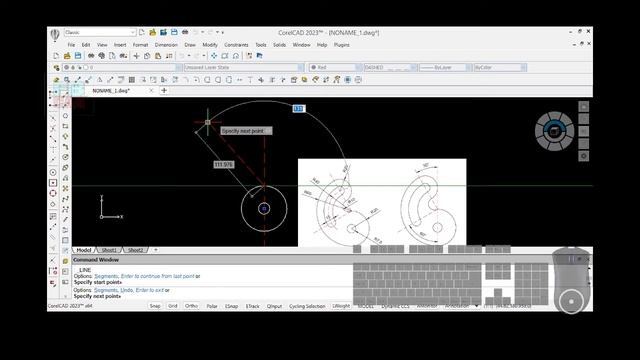Open the Classic workspace dropdown
The width and height of the screenshot is (640, 360).
[100, 32]
